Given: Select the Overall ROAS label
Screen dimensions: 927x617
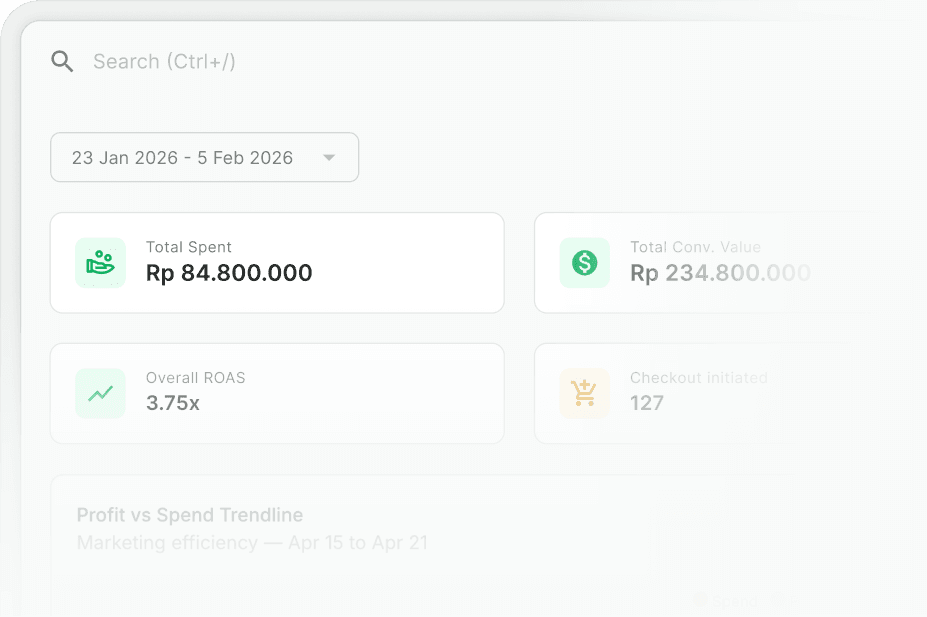Looking at the screenshot, I should [196, 378].
